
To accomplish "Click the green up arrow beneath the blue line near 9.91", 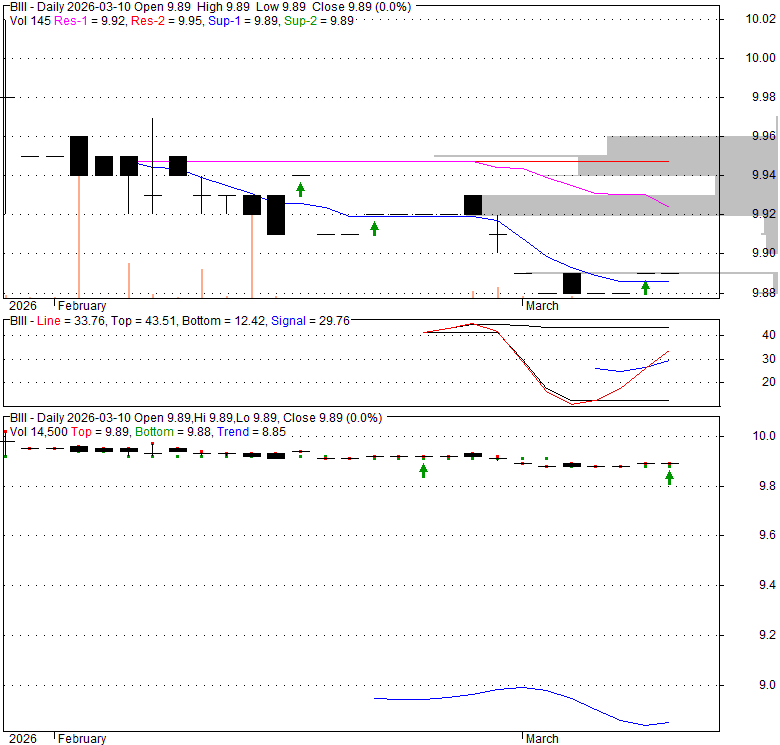I will pos(374,229).
